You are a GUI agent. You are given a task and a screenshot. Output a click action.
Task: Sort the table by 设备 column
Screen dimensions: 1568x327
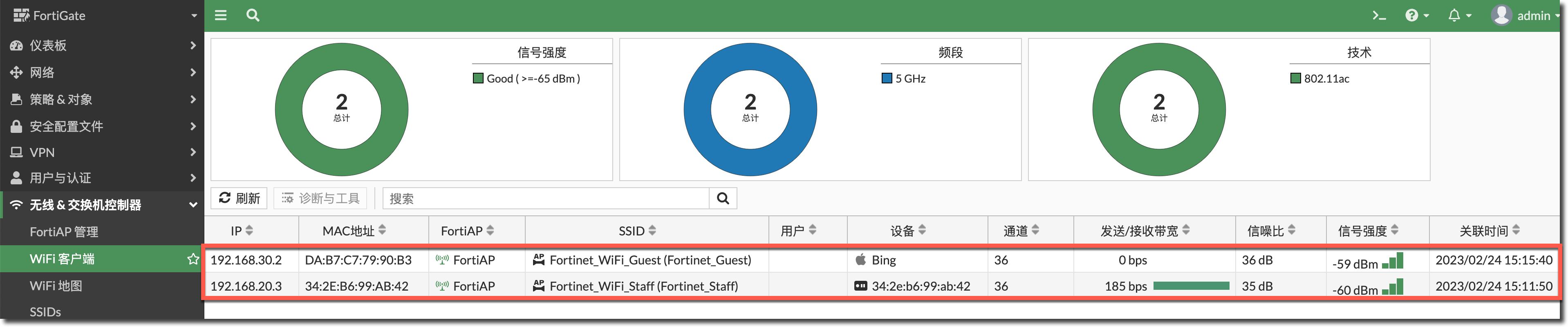point(908,231)
